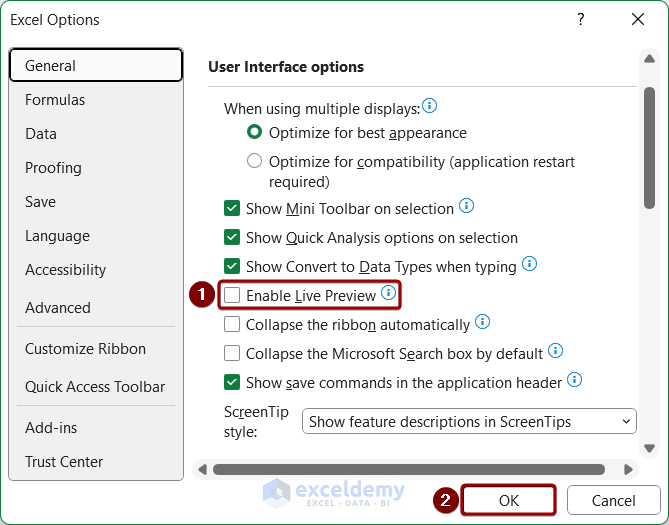The width and height of the screenshot is (669, 525).
Task: Click the Cancel button
Action: pos(614,500)
